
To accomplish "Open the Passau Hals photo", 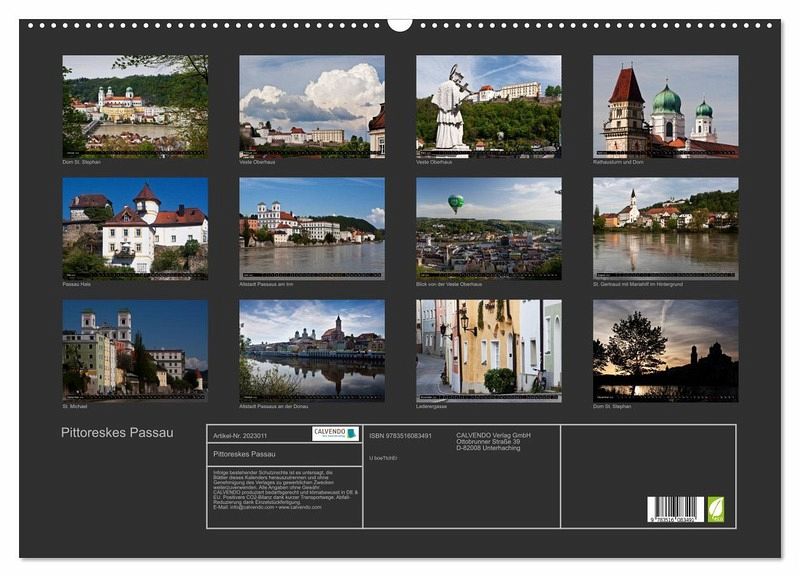I will click(135, 228).
